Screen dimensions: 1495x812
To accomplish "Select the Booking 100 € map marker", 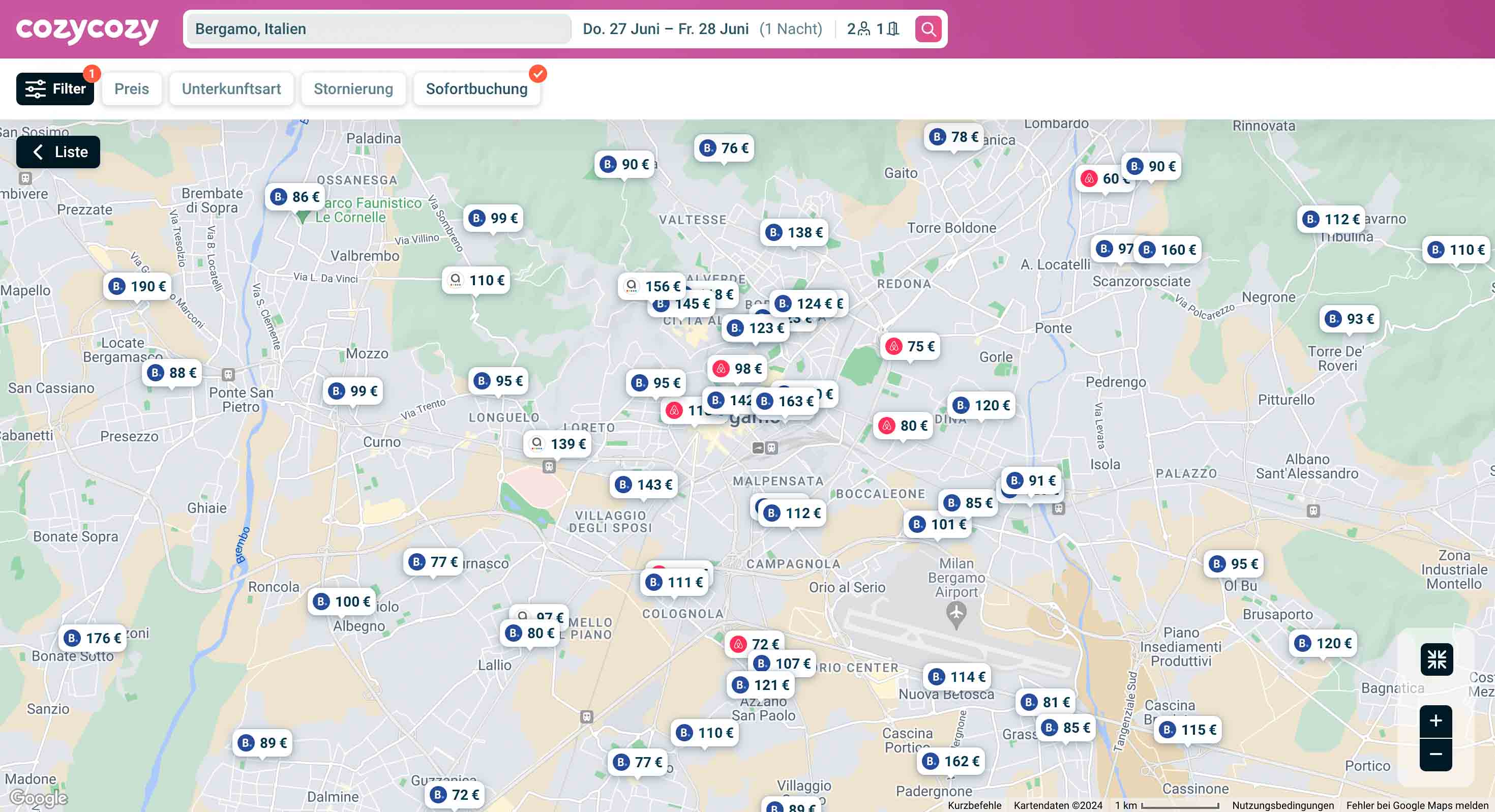I will (342, 602).
